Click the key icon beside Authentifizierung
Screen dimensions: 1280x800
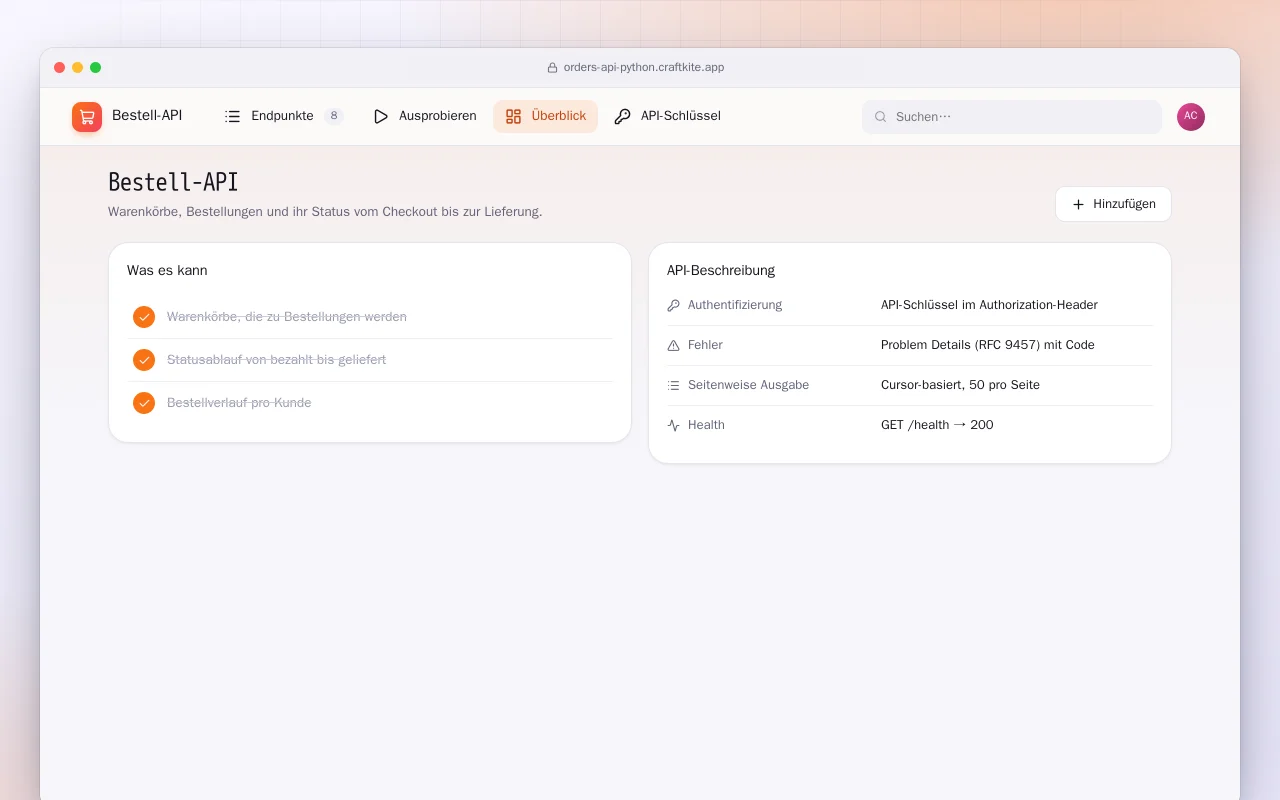click(673, 305)
